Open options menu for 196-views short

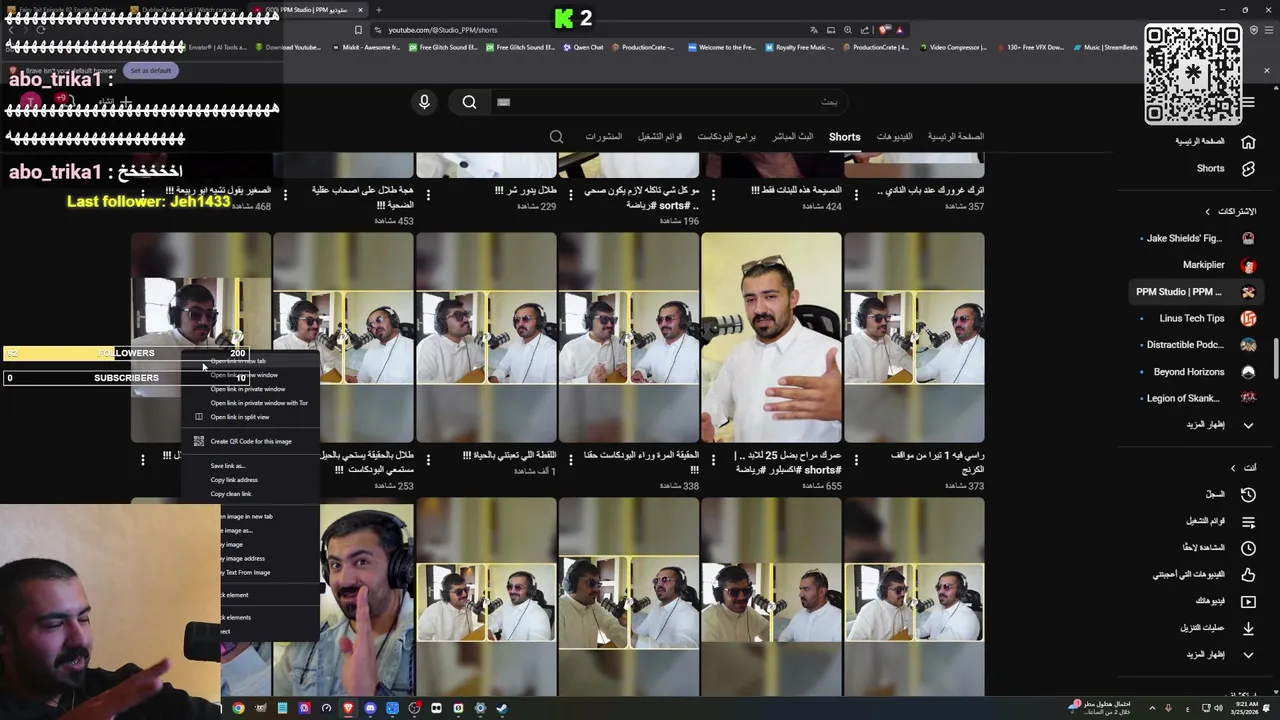point(570,194)
